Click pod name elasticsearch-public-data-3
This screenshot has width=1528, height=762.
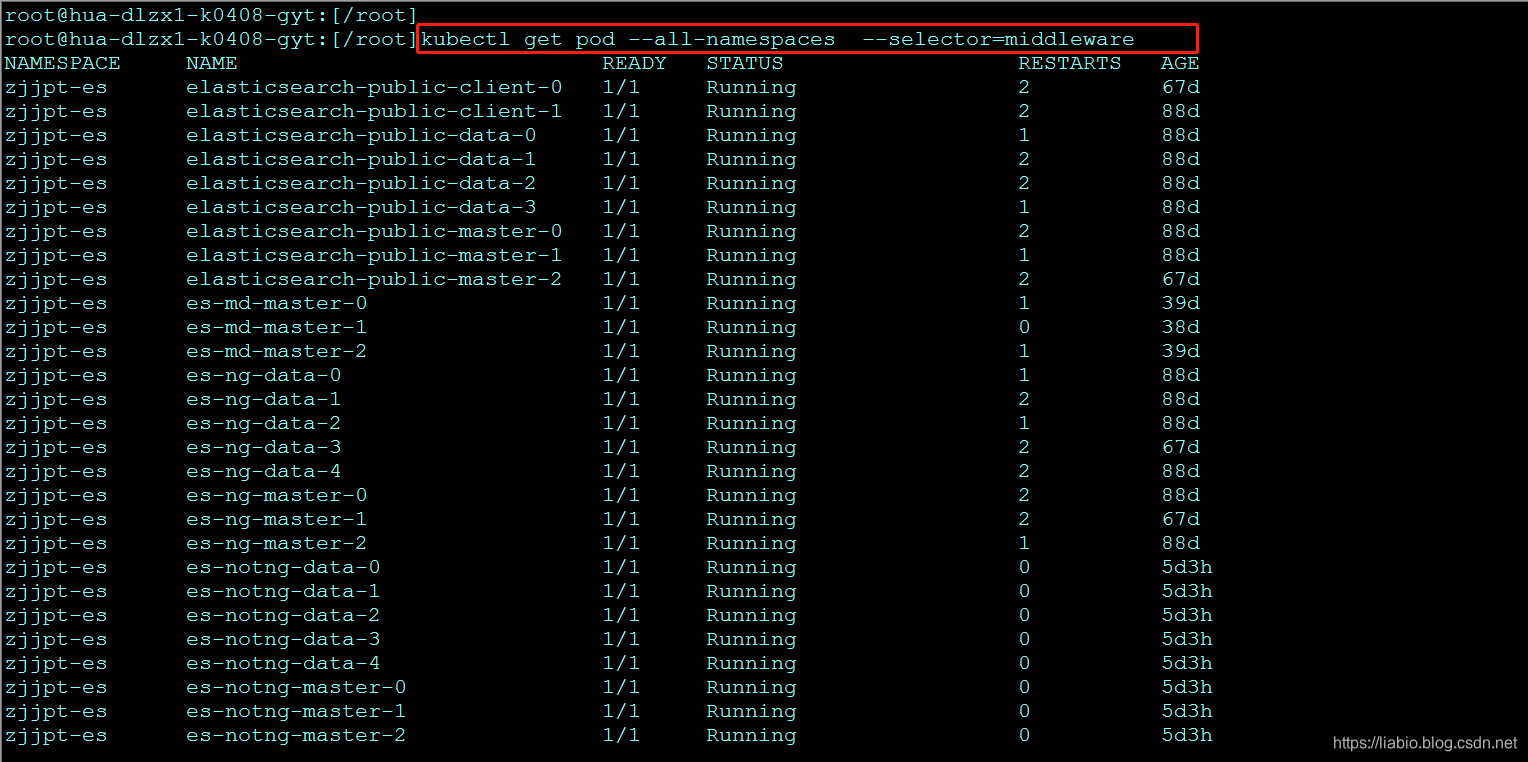click(361, 207)
